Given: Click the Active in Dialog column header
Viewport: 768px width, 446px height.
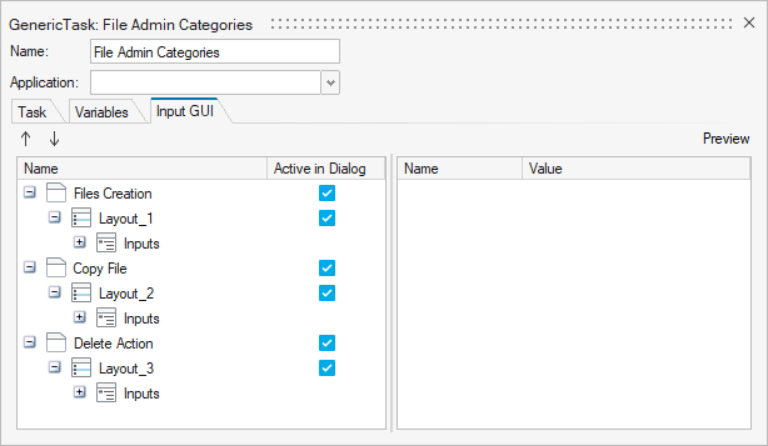Looking at the screenshot, I should pyautogui.click(x=326, y=168).
